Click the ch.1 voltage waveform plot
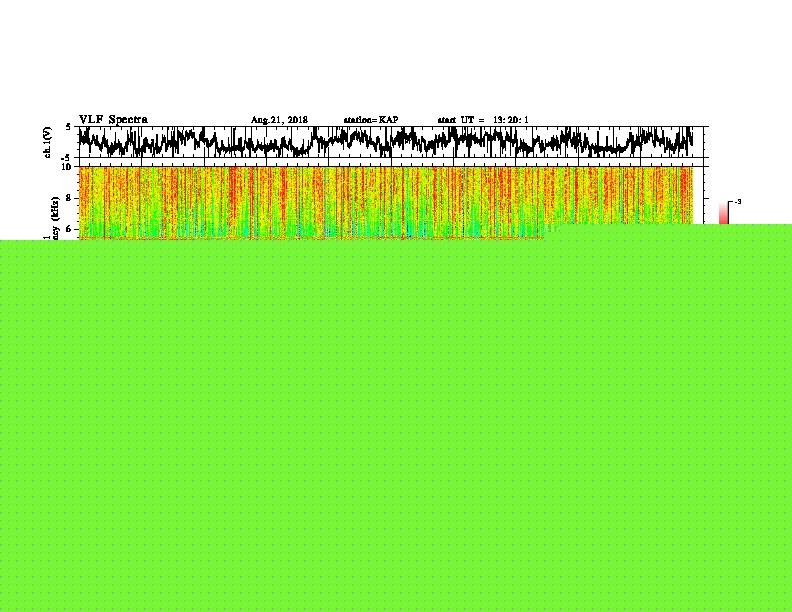 393,142
